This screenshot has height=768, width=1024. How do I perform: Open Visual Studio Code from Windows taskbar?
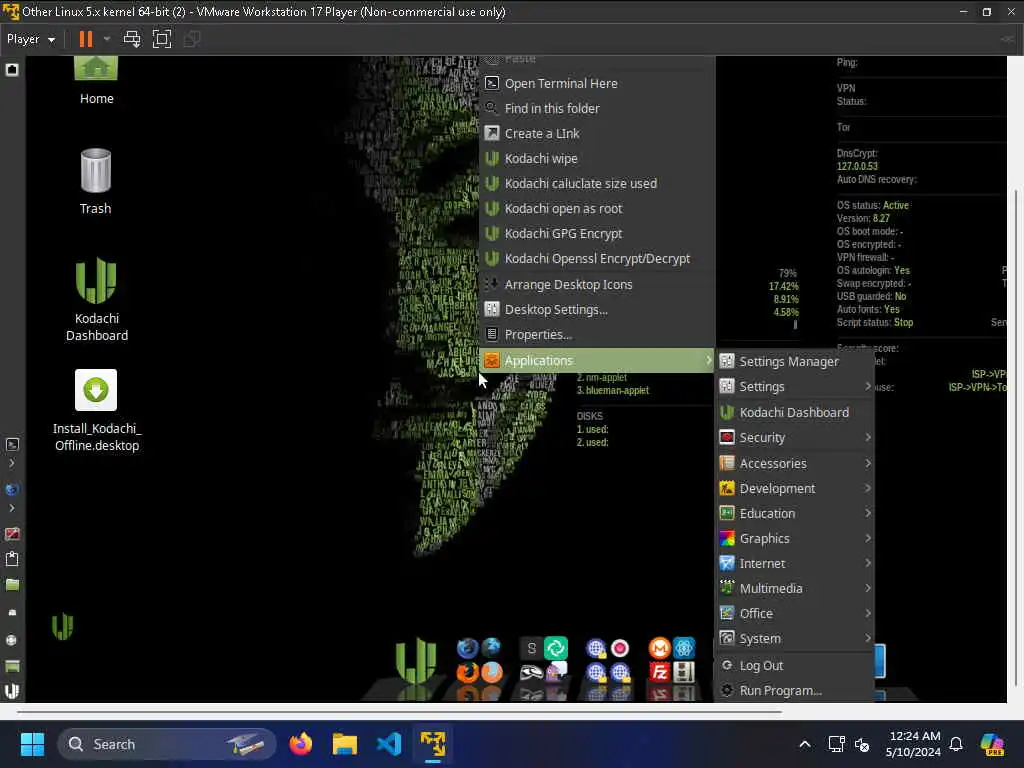389,744
